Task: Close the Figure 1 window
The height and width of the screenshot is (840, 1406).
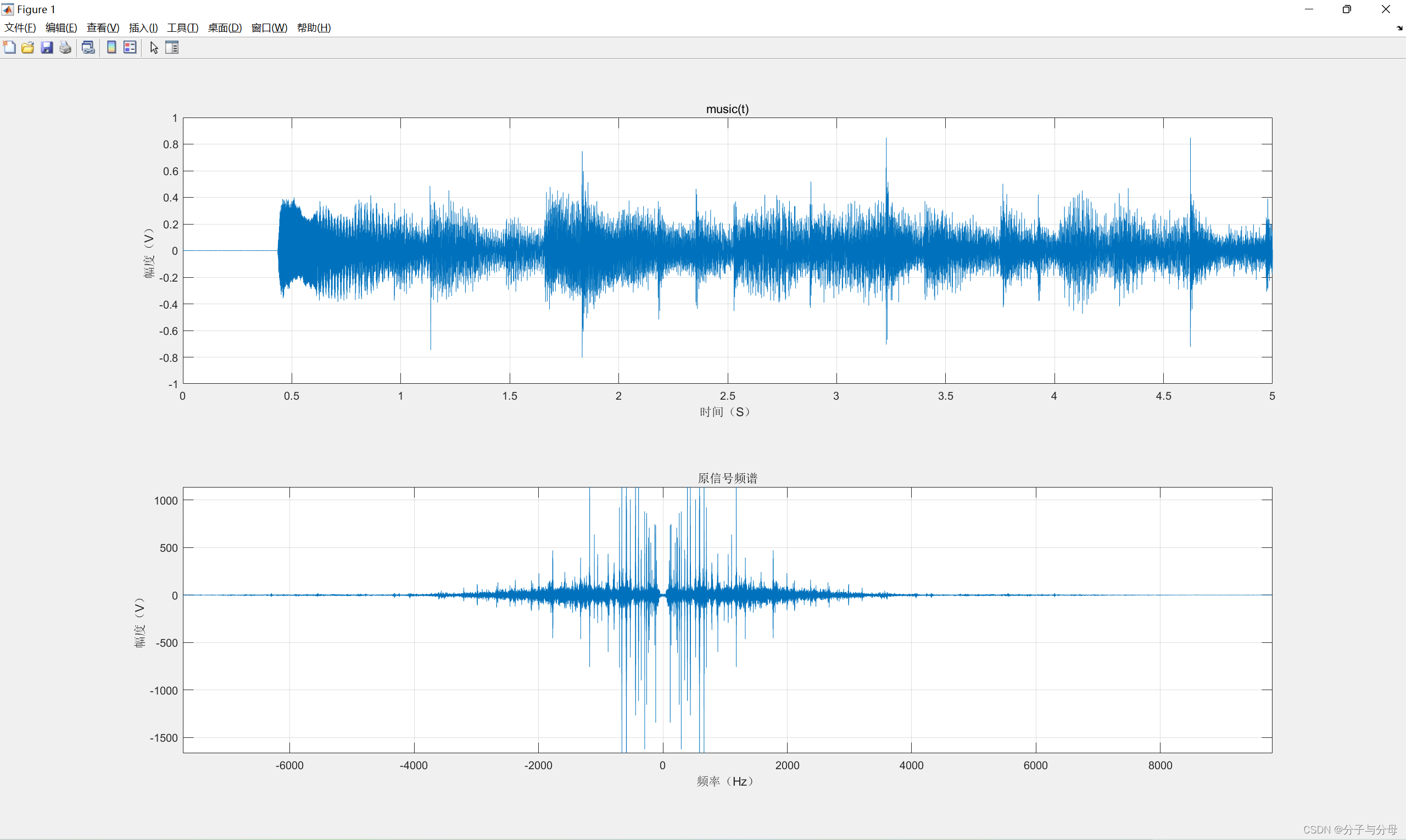Action: (1386, 9)
